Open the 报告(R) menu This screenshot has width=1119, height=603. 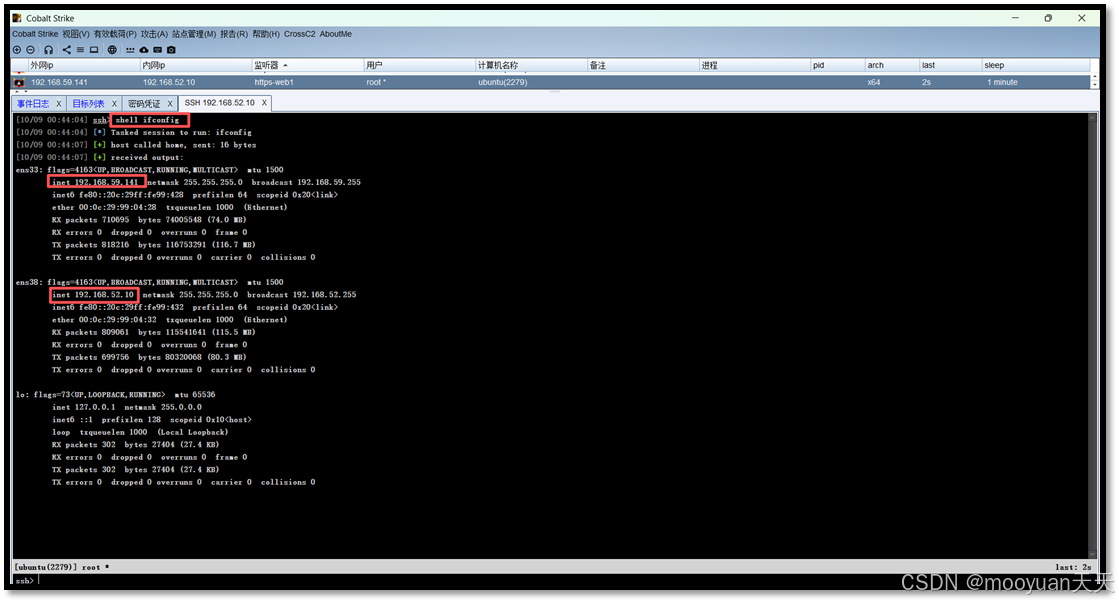234,34
